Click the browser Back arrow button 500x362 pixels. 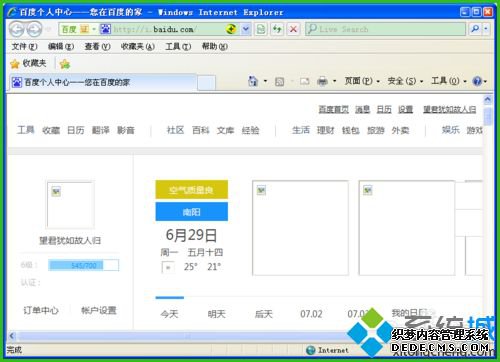point(16,29)
